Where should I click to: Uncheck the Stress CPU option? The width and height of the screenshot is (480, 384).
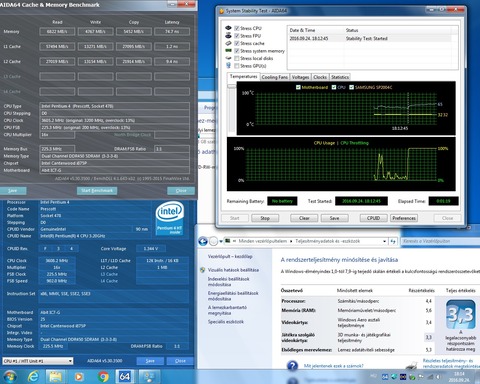click(237, 28)
